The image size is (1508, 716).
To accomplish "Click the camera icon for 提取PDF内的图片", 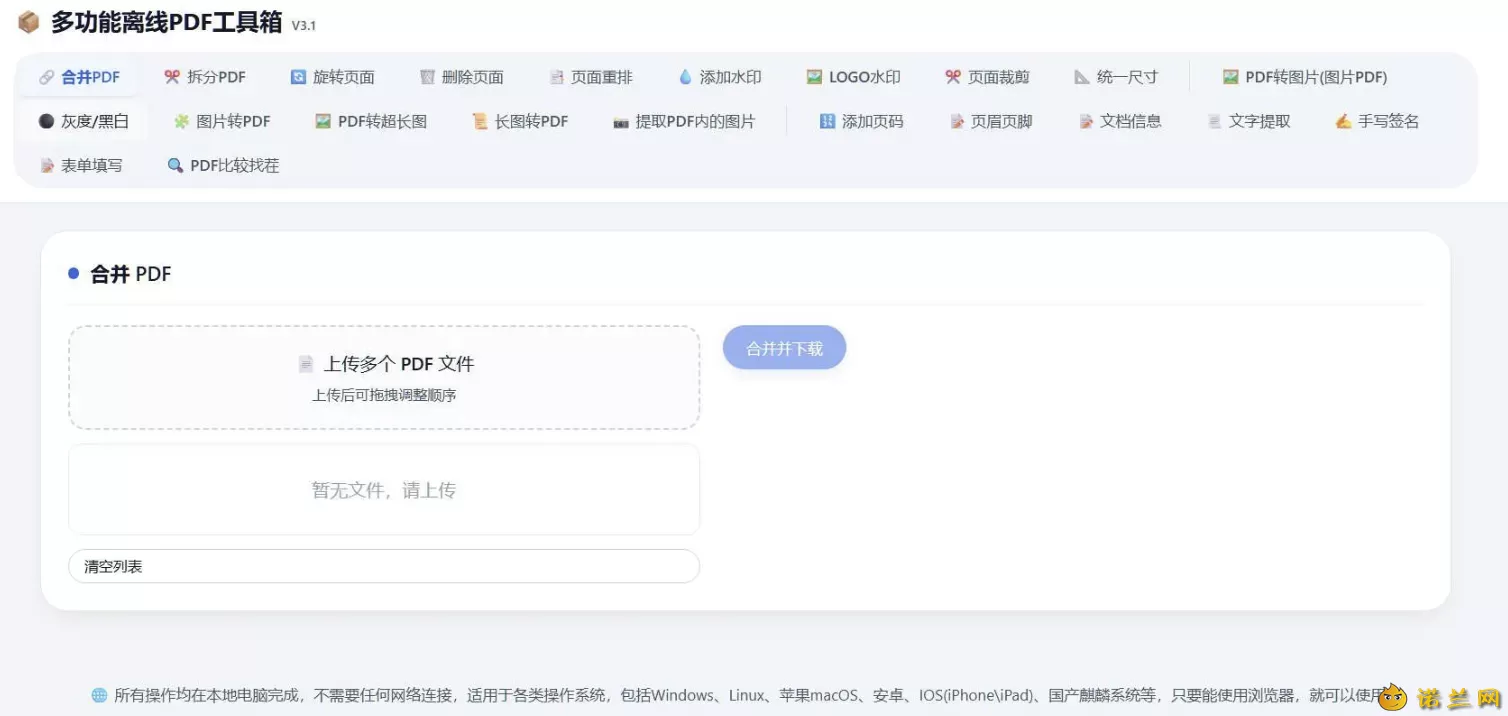I will pos(621,122).
